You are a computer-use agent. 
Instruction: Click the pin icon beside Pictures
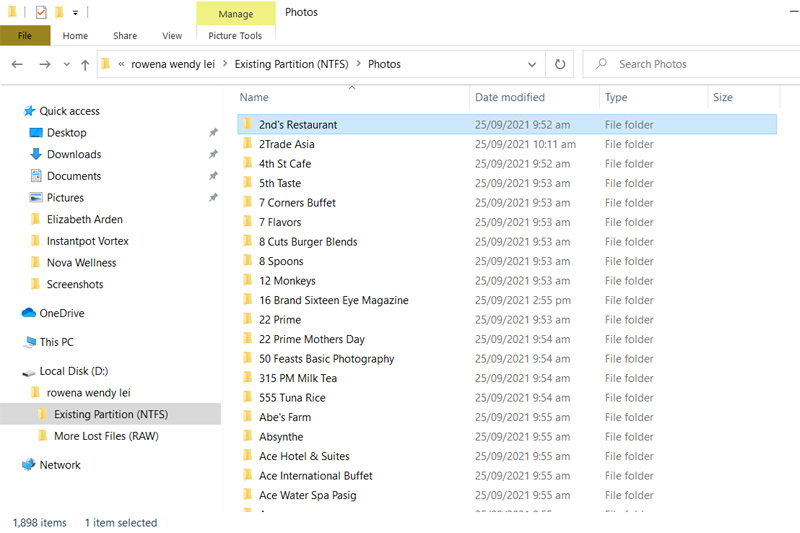pyautogui.click(x=213, y=197)
